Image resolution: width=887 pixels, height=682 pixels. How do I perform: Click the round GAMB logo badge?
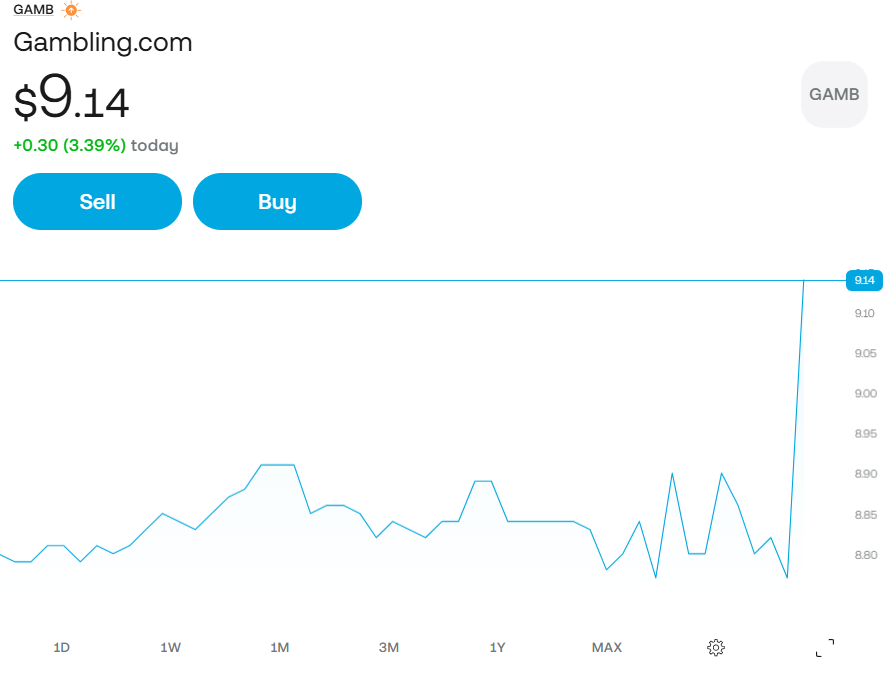click(x=834, y=95)
